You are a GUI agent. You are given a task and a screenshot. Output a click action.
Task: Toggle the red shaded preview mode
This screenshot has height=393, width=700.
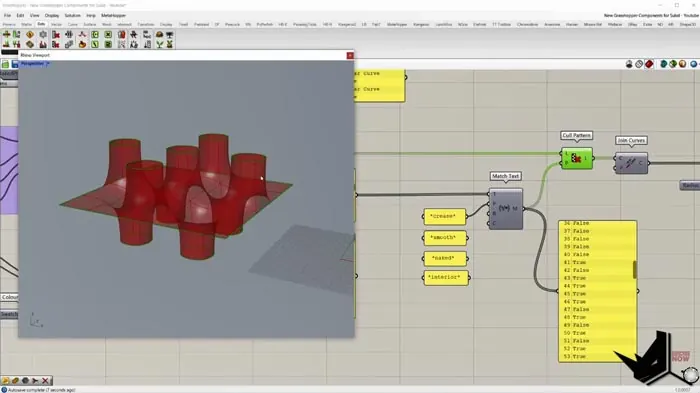(649, 64)
